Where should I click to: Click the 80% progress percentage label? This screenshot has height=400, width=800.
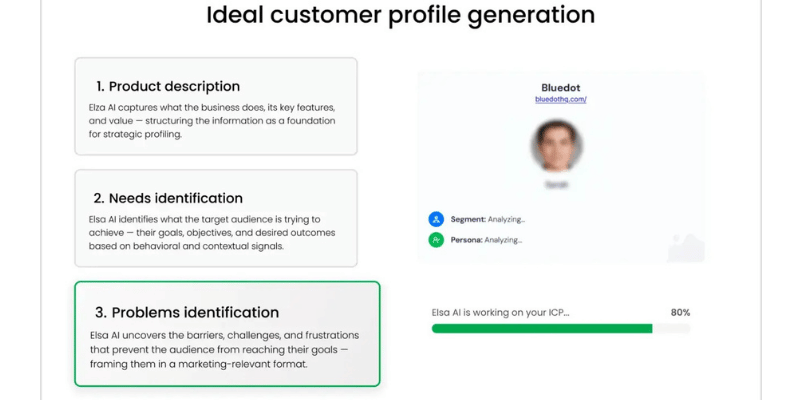click(680, 313)
